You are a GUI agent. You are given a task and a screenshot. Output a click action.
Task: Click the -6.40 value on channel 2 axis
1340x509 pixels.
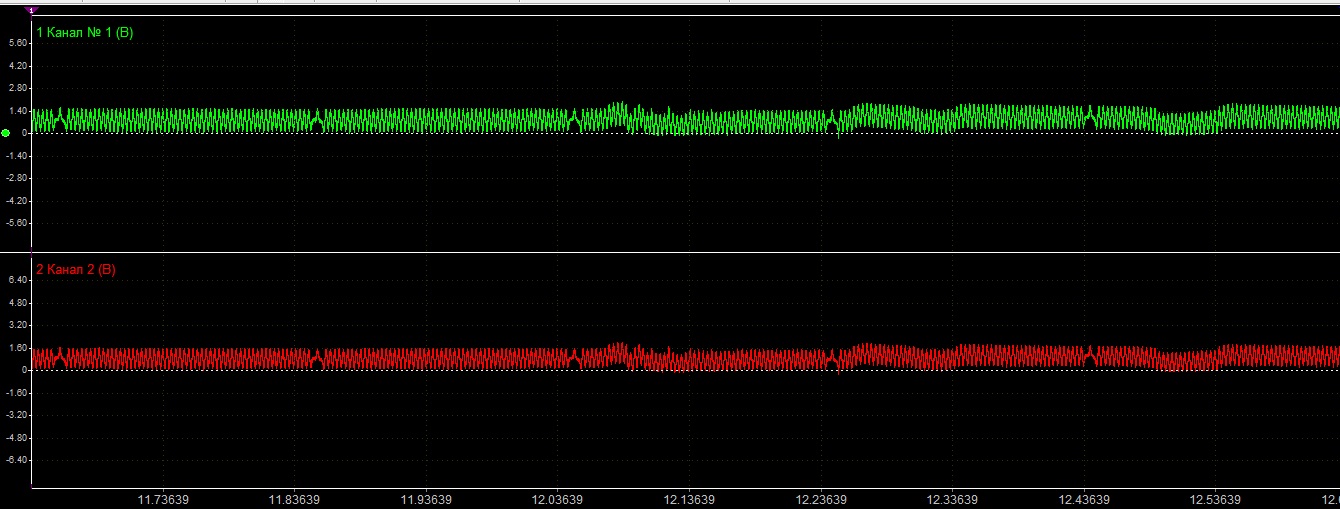point(15,459)
